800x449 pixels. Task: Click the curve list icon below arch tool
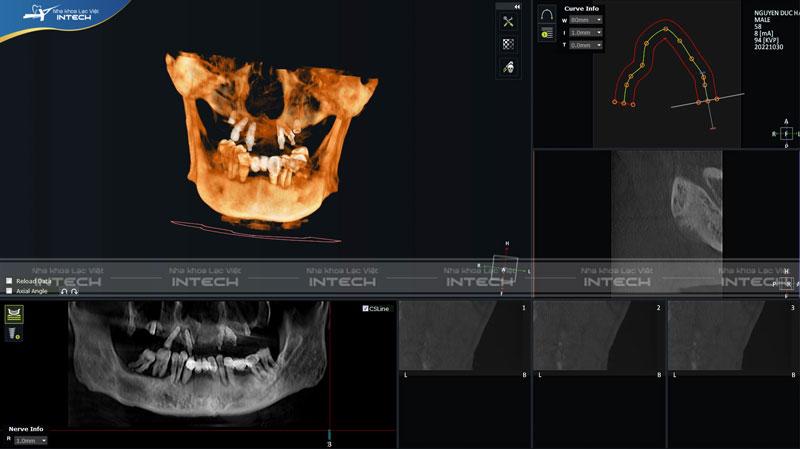(546, 33)
